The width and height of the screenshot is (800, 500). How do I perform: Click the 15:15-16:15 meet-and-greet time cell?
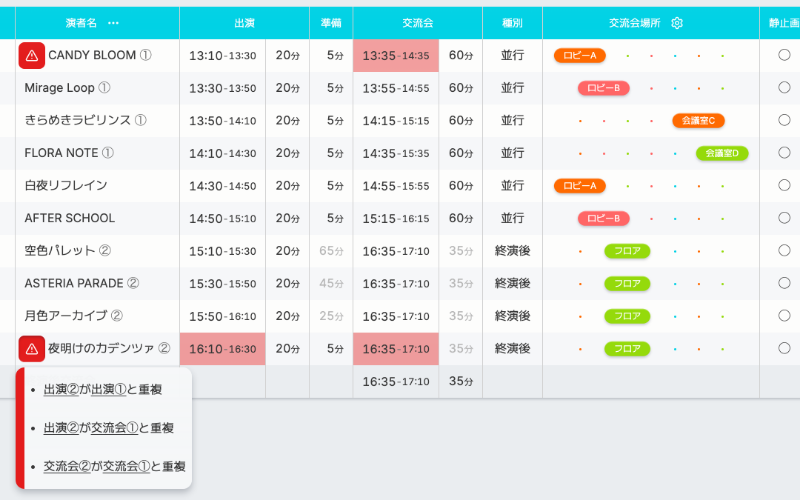396,218
